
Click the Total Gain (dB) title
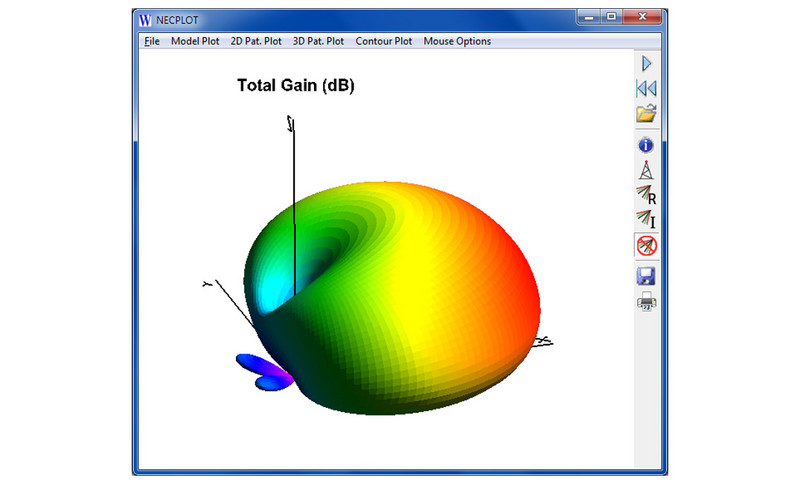(295, 85)
